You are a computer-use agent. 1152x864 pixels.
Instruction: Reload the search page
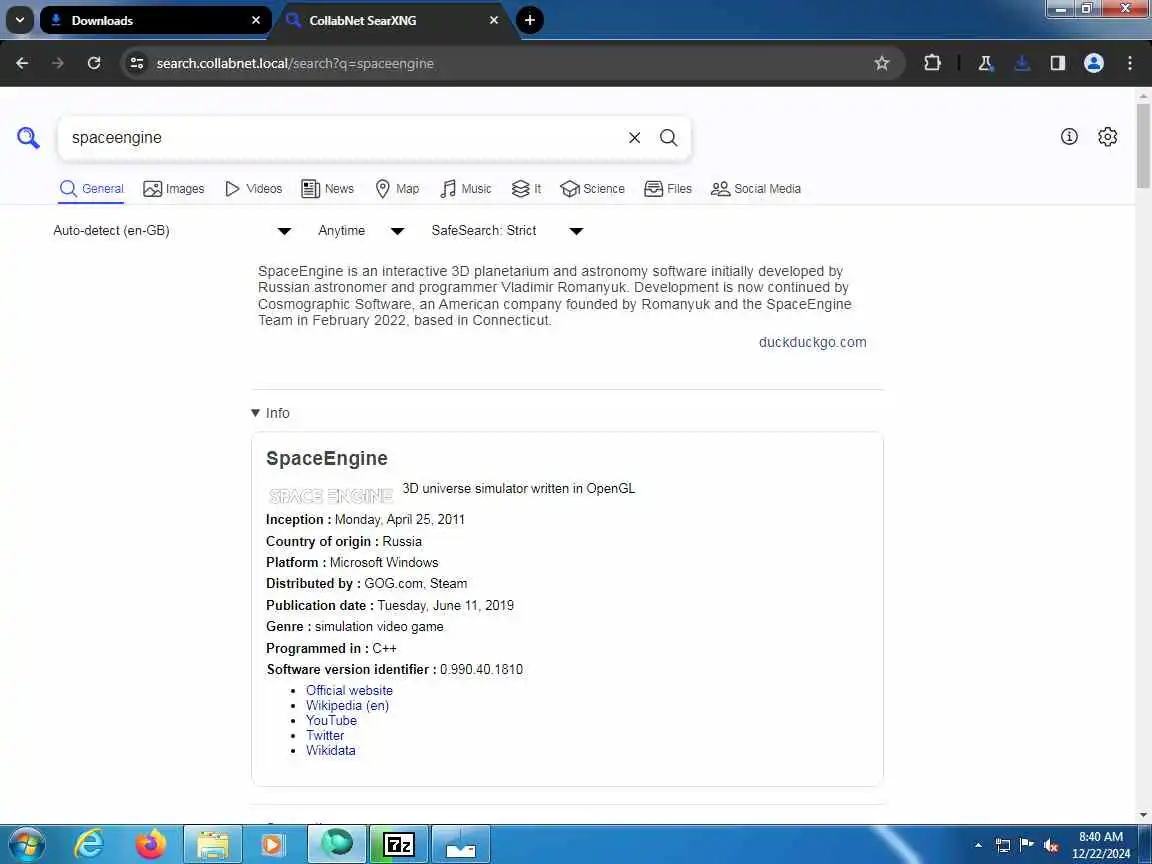click(94, 63)
